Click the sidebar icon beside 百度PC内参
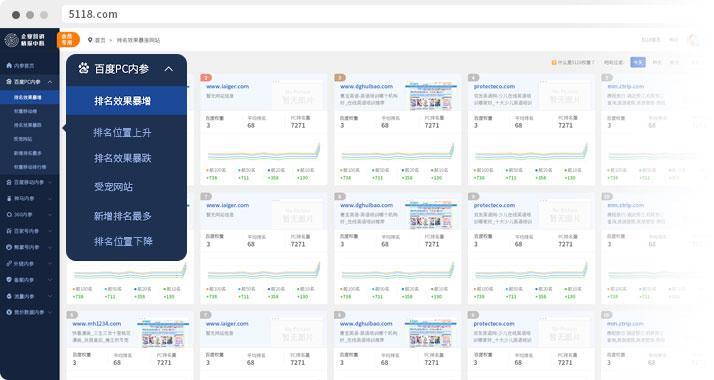This screenshot has height=380, width=714. pyautogui.click(x=9, y=82)
